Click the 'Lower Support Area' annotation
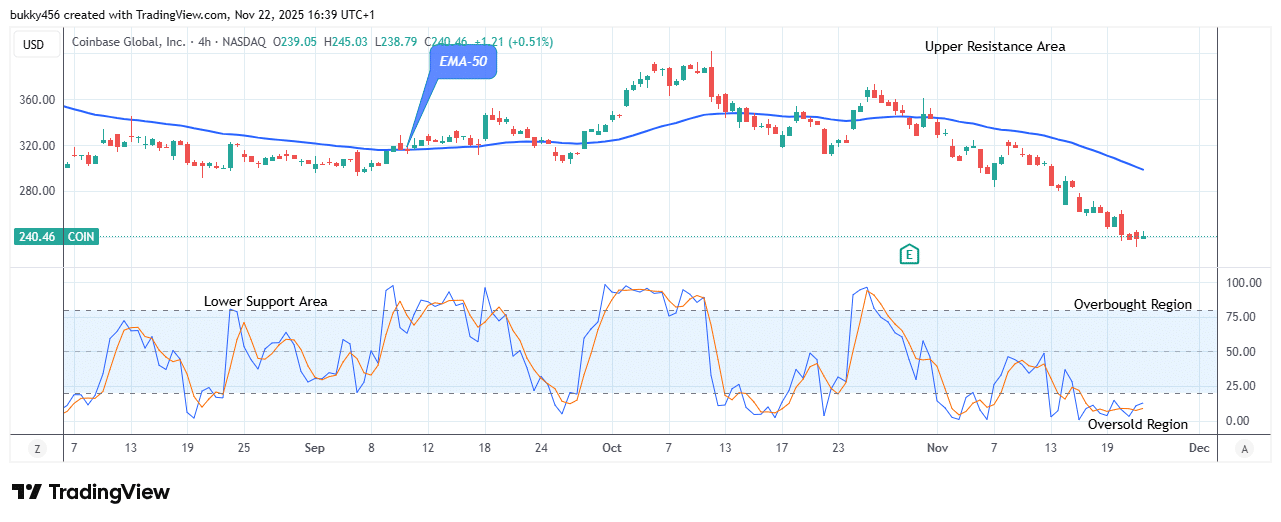The image size is (1281, 522). point(266,301)
